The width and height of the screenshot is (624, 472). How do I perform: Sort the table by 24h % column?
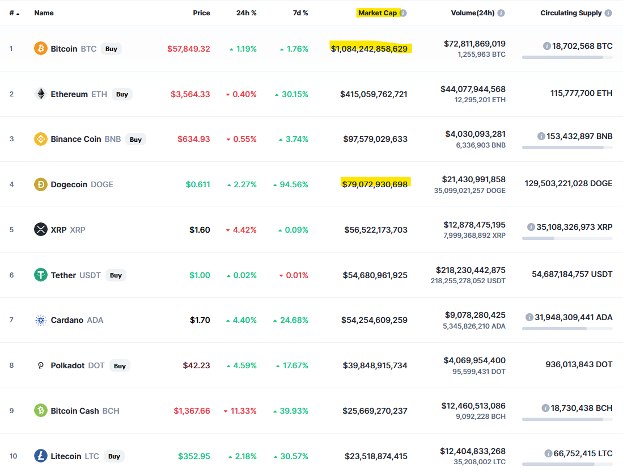pyautogui.click(x=246, y=13)
